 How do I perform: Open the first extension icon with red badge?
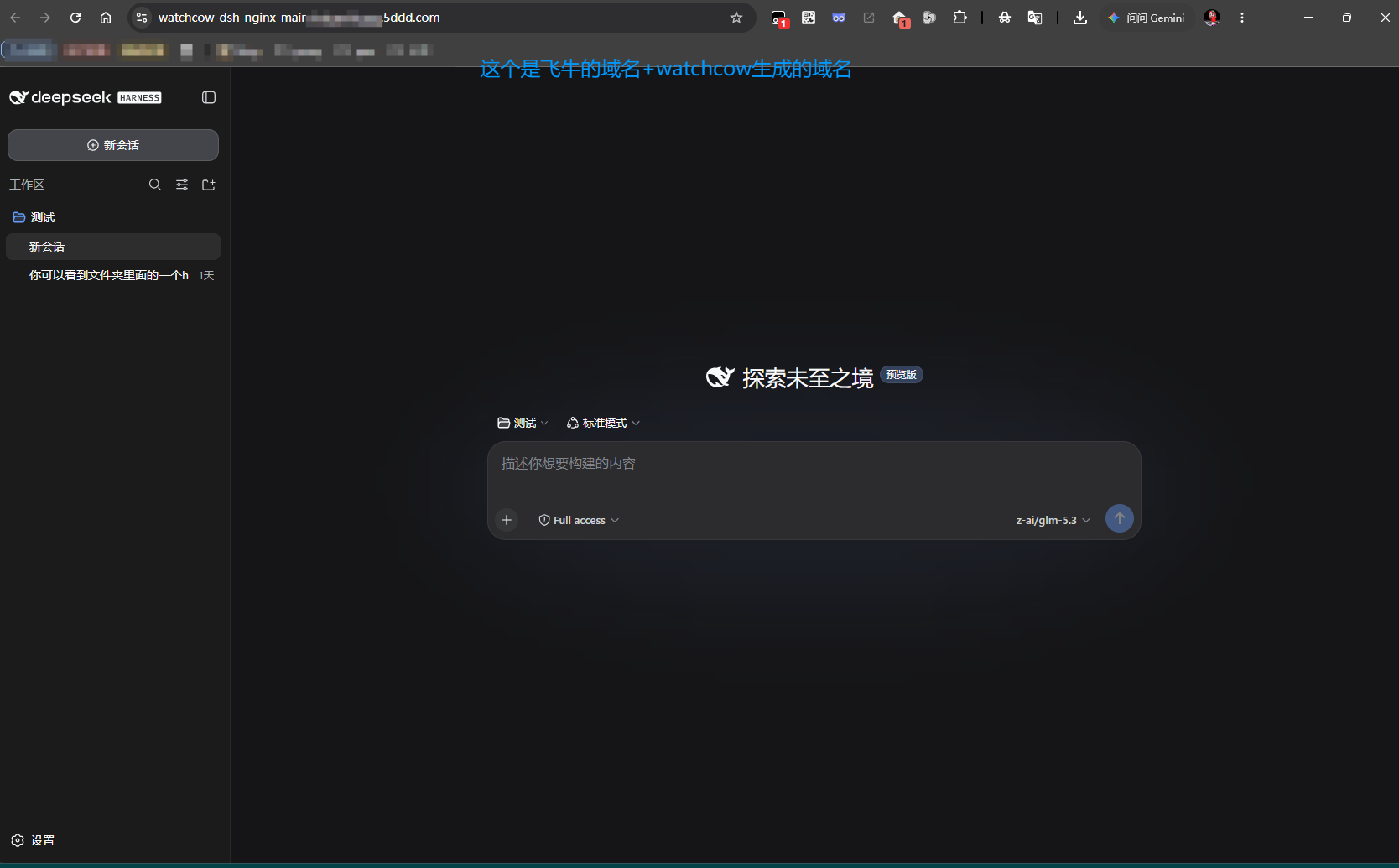[779, 18]
